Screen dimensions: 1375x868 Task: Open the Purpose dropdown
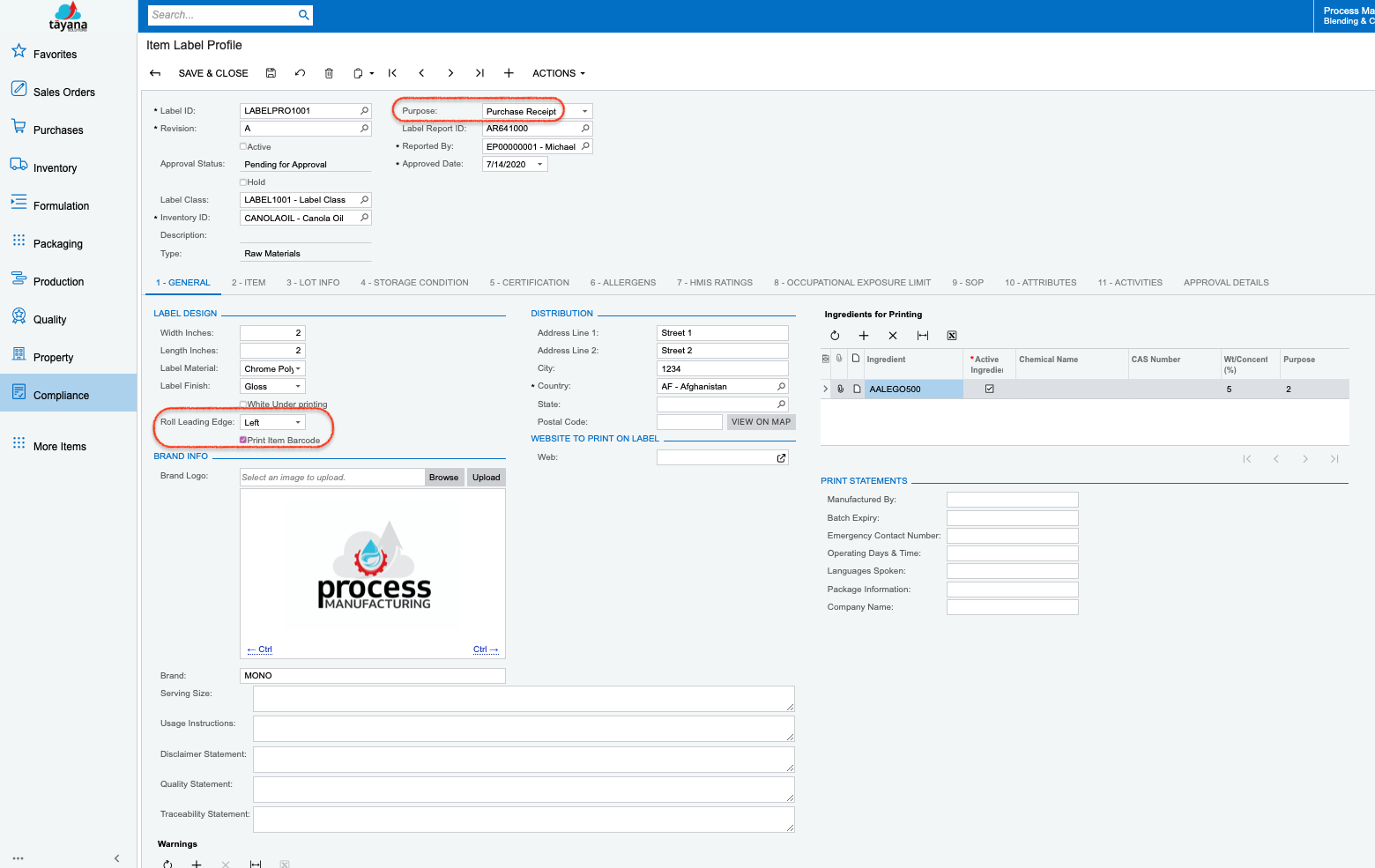click(584, 111)
